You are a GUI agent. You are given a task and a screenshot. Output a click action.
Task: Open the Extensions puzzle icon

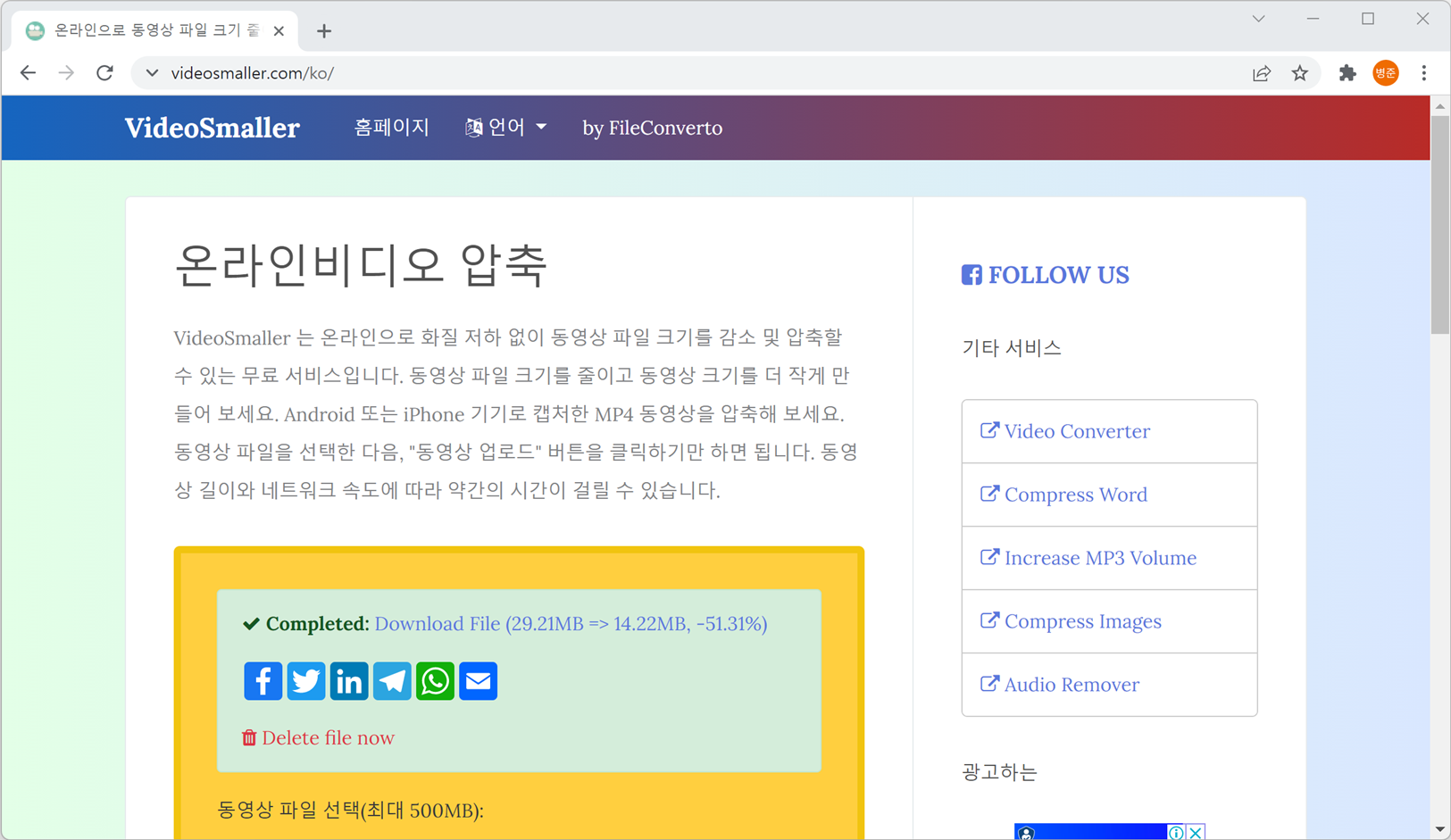point(1347,73)
